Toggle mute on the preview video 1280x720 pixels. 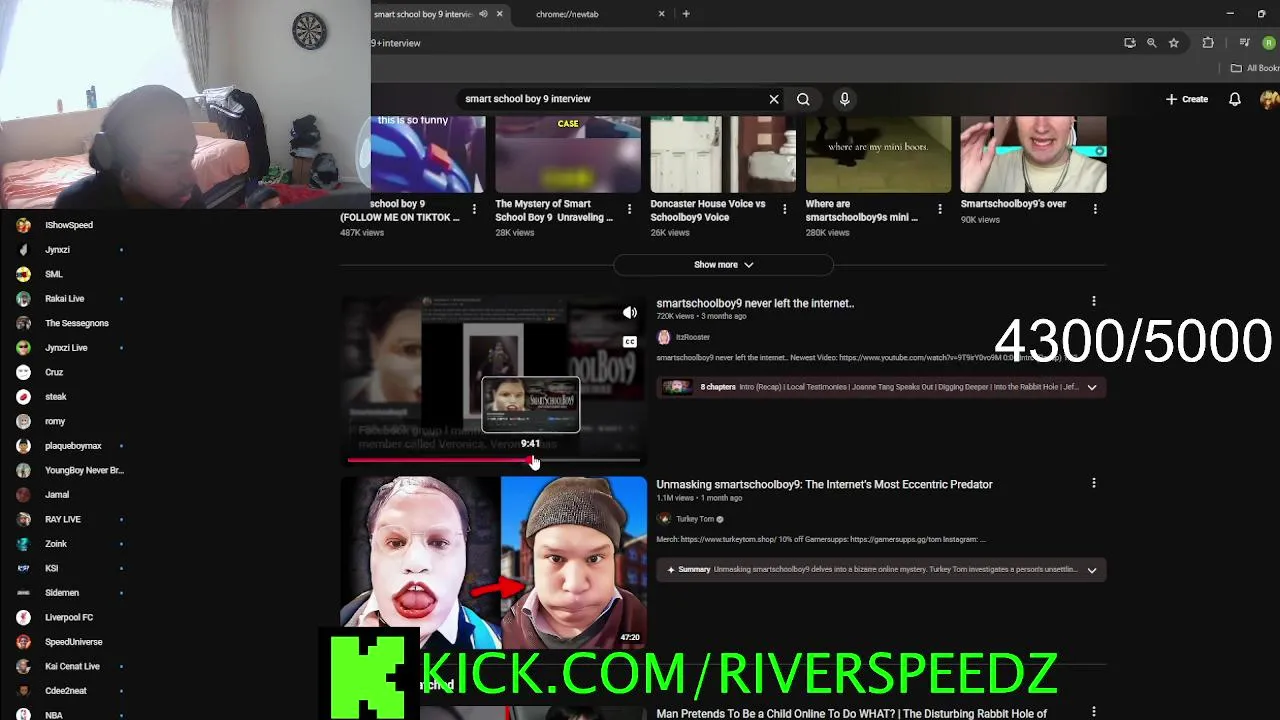point(630,313)
